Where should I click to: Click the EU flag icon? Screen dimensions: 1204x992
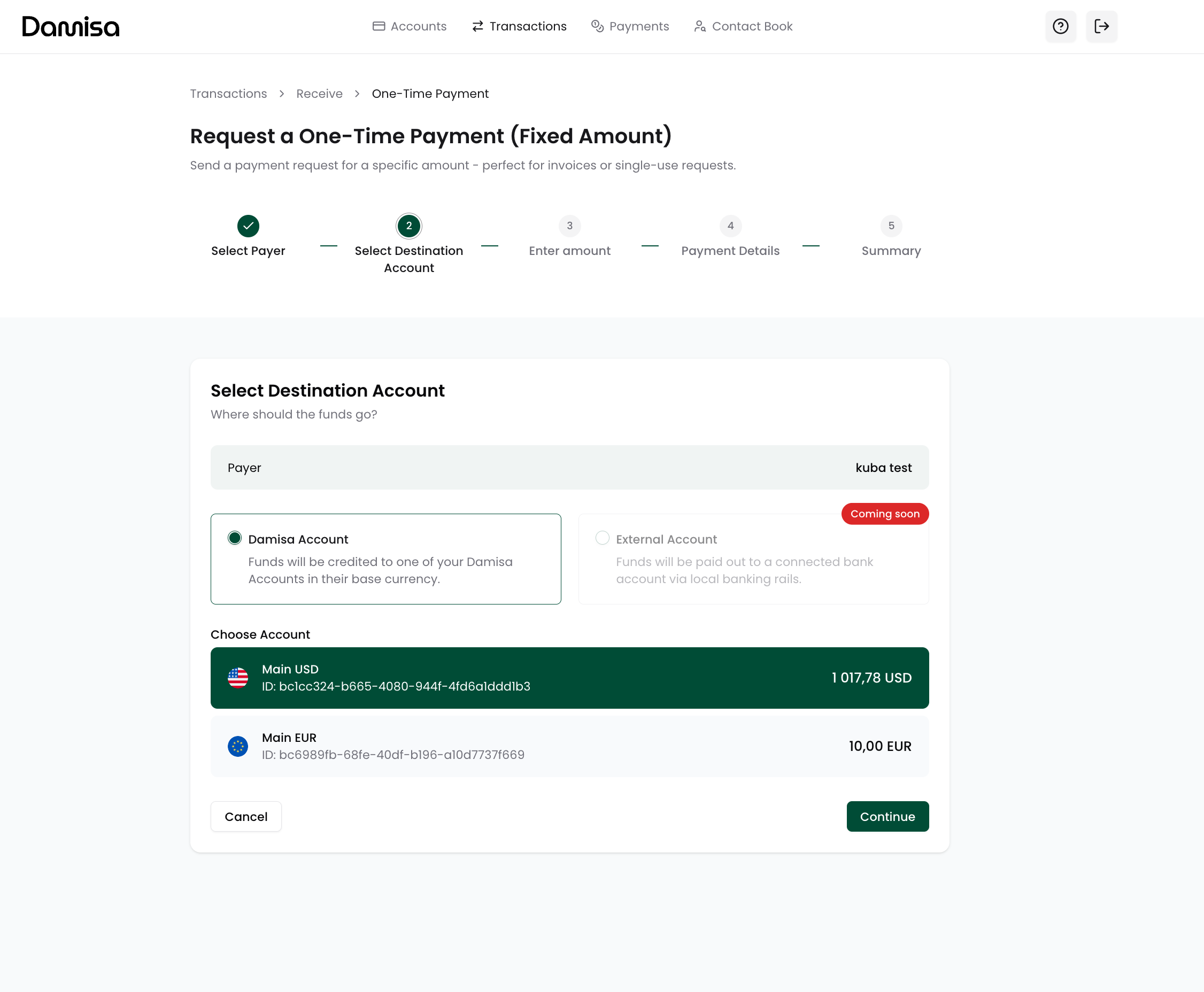(x=238, y=746)
